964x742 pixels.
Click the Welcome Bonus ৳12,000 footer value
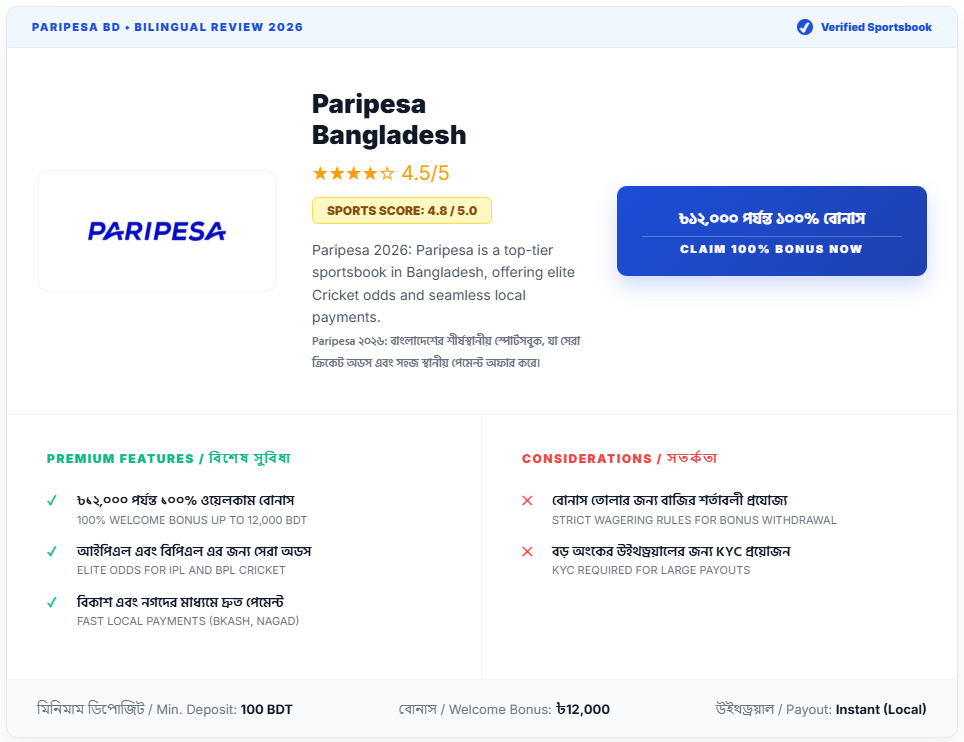[x=582, y=710]
